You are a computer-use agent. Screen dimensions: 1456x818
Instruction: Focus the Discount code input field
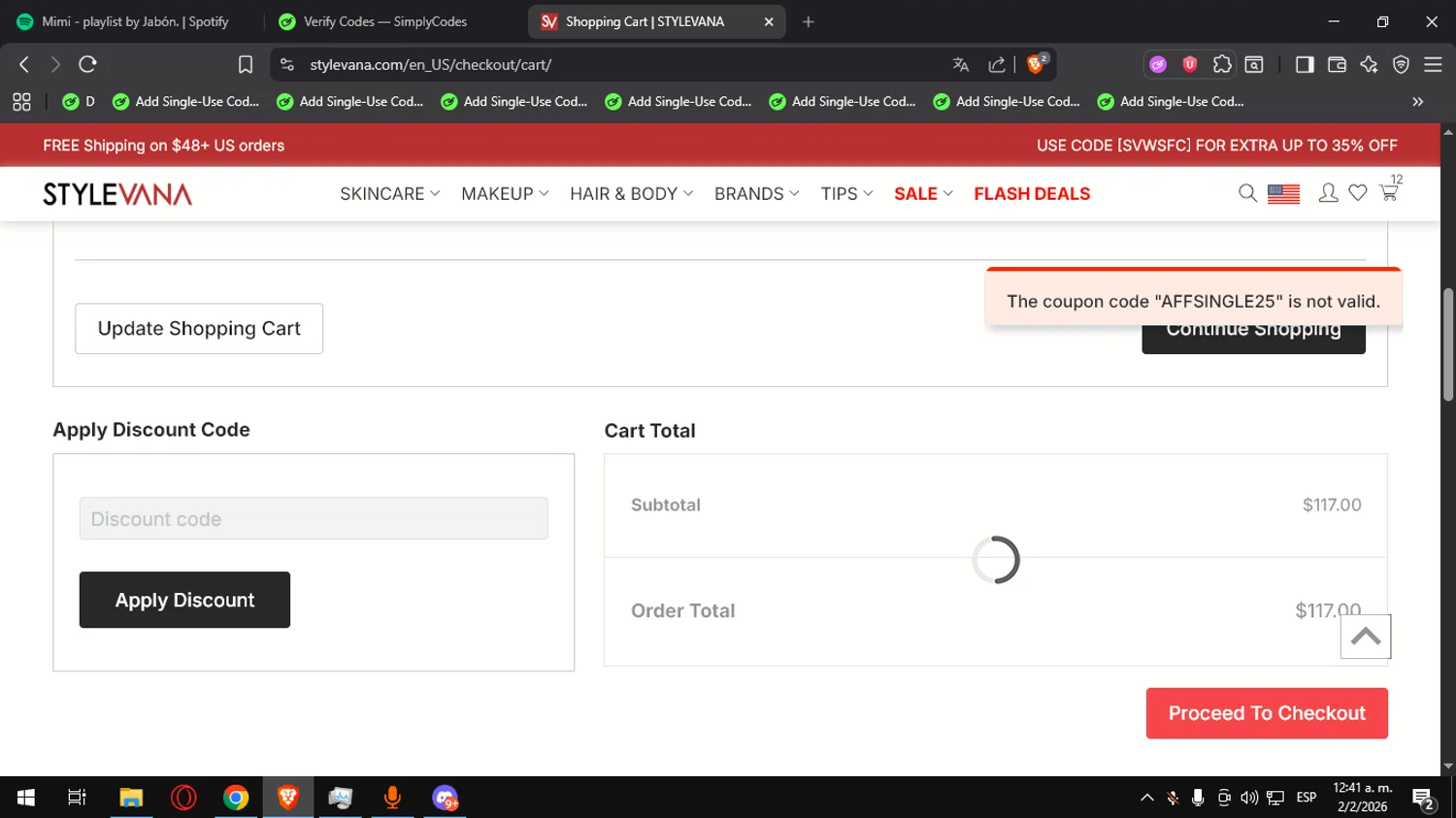tap(314, 518)
